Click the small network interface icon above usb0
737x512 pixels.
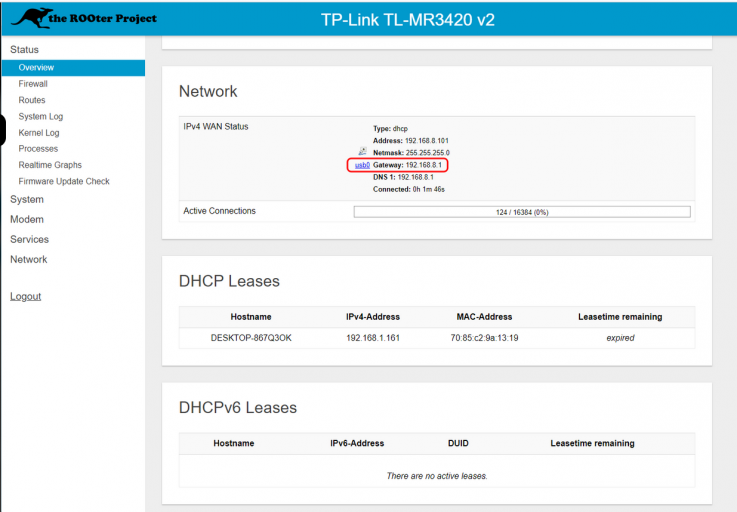362,151
